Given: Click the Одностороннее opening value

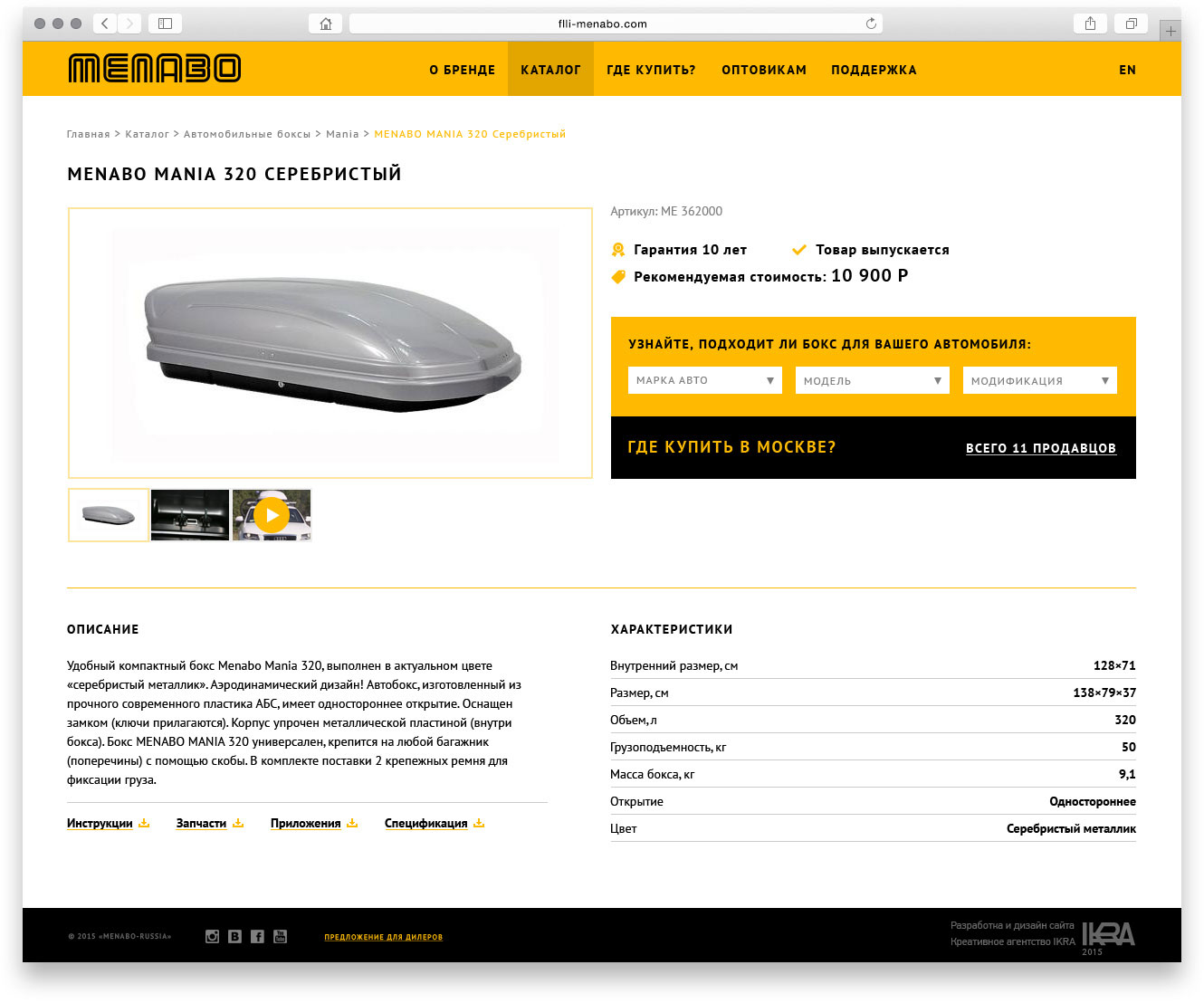Looking at the screenshot, I should 1093,801.
